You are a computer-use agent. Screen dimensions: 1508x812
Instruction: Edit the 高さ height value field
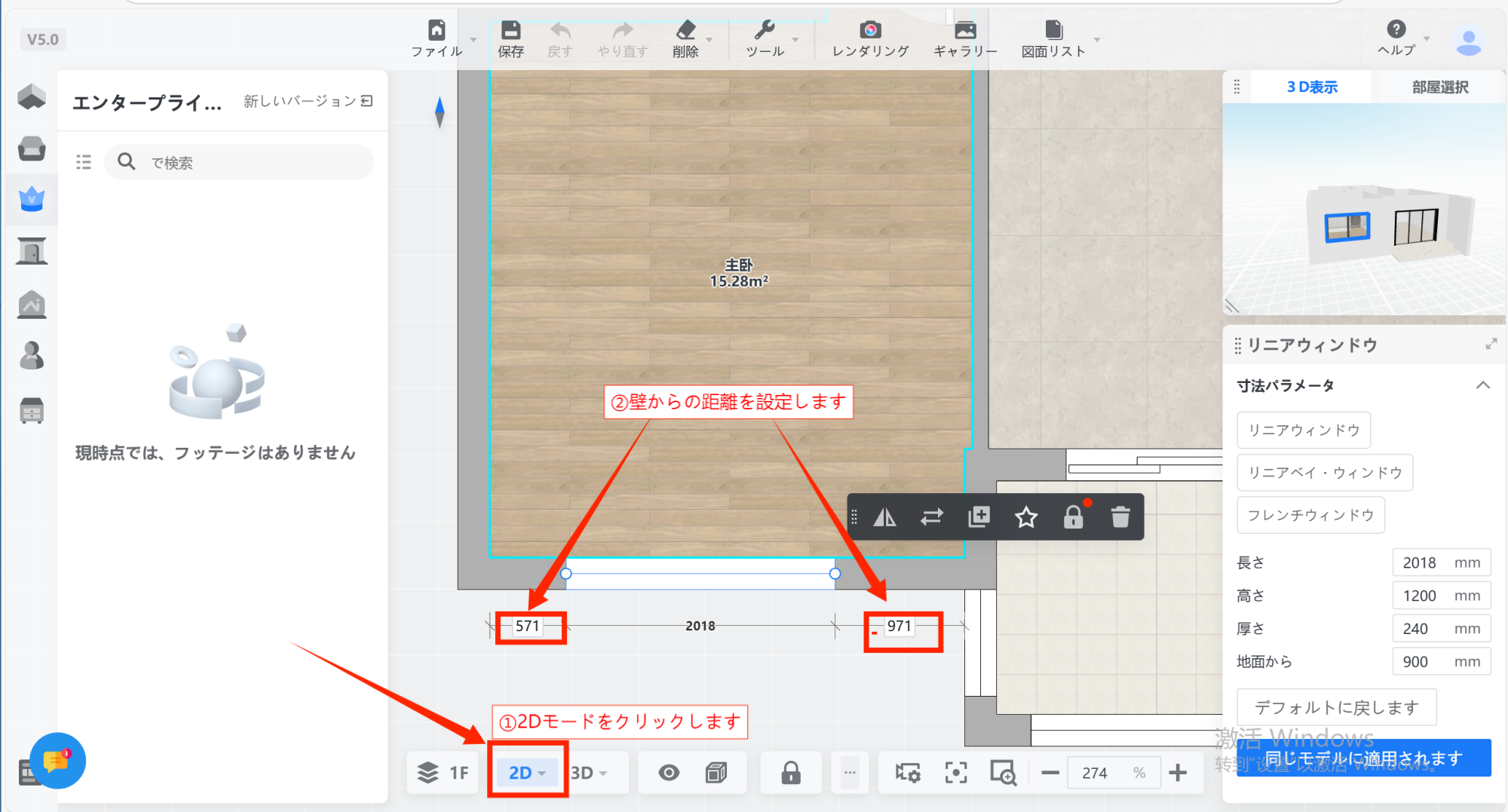pos(1441,596)
